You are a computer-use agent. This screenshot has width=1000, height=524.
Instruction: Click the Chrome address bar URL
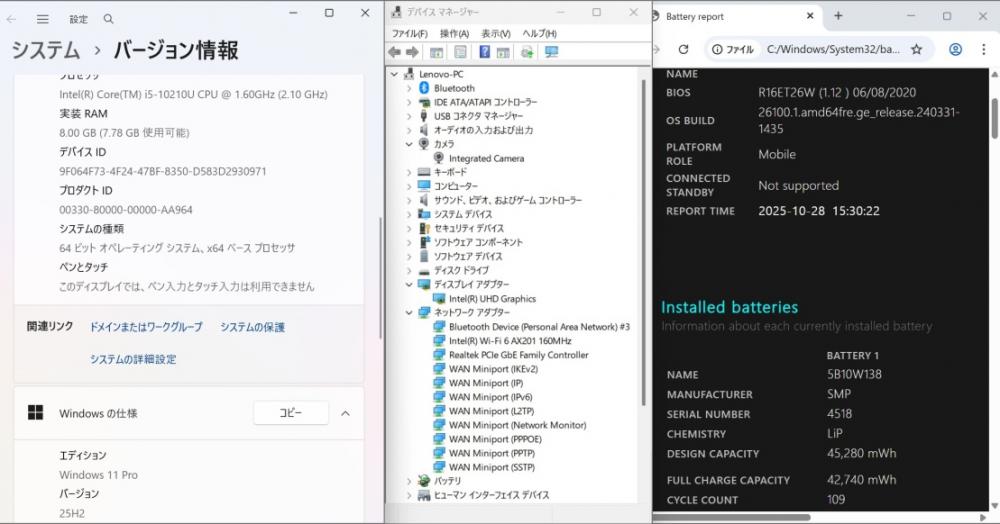[x=833, y=49]
